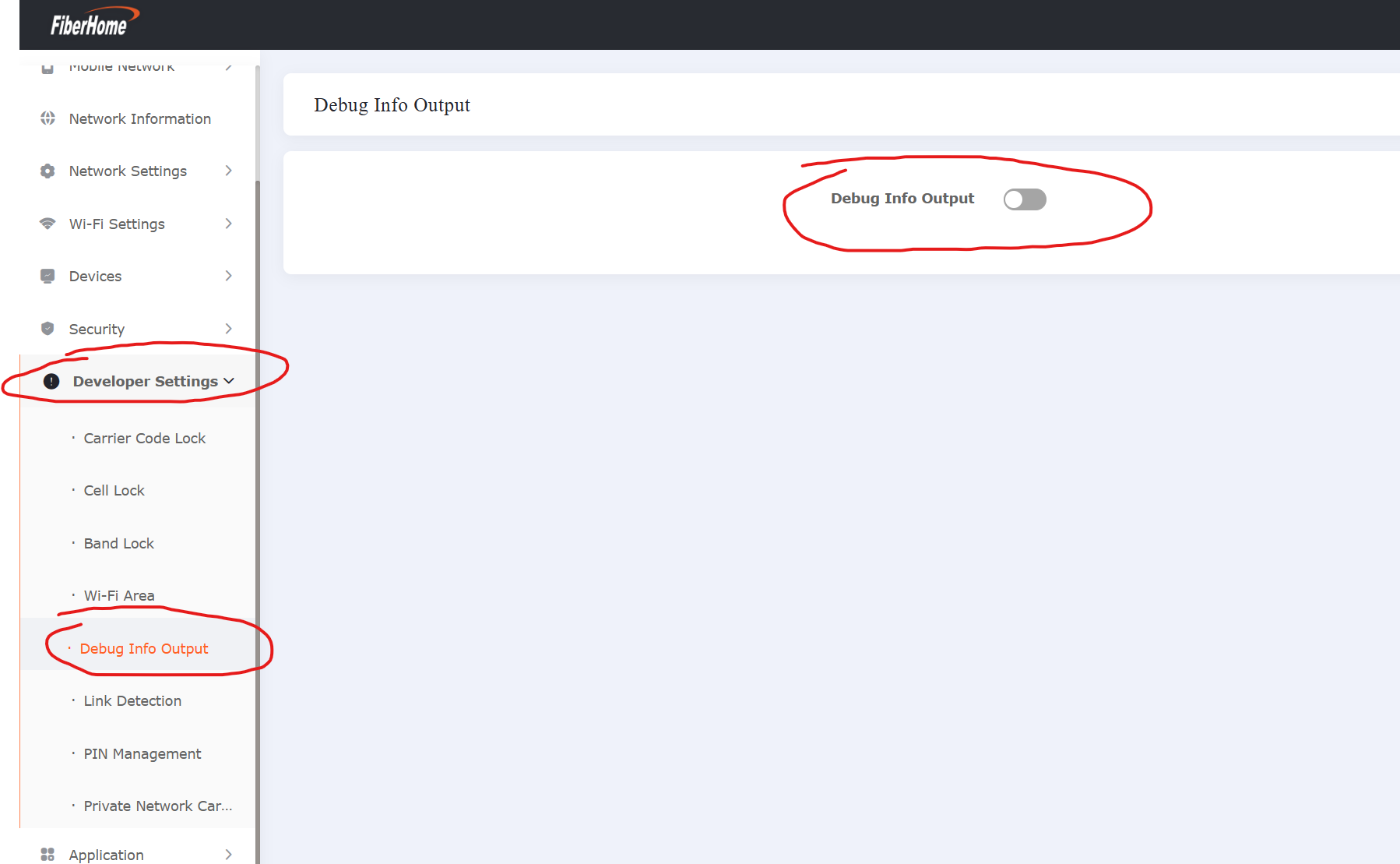Click the Network Settings gear icon
The image size is (1400, 864).
(47, 171)
